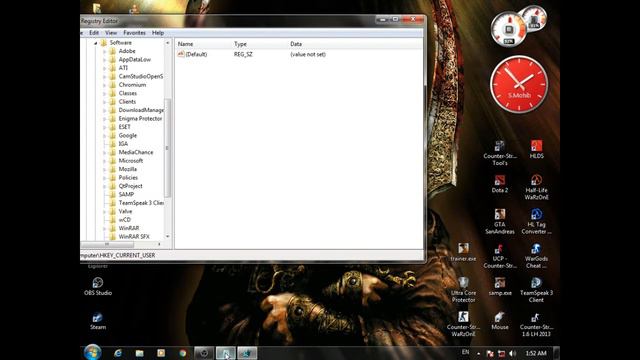Select the Mozilla key folder

(x=113, y=169)
